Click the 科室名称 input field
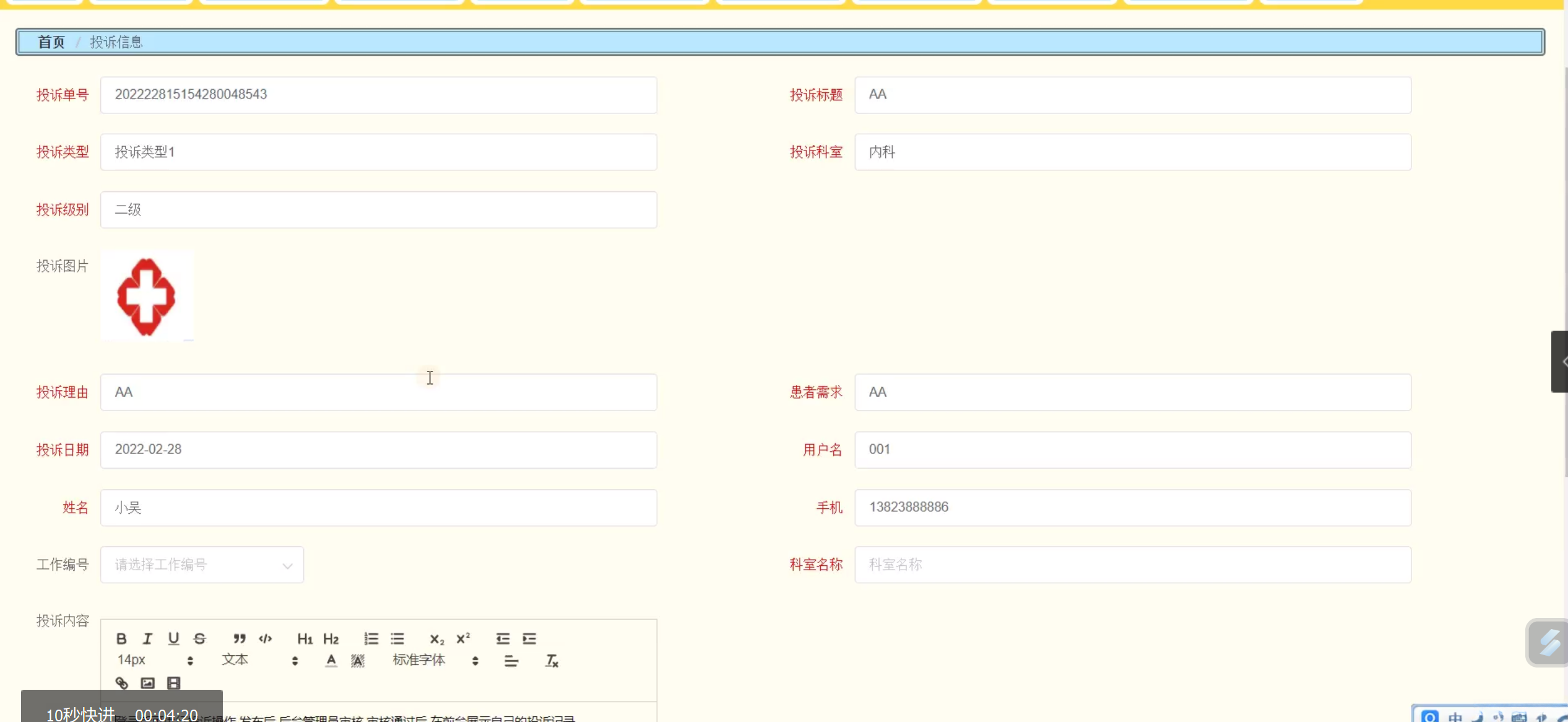The image size is (1568, 722). point(1132,565)
